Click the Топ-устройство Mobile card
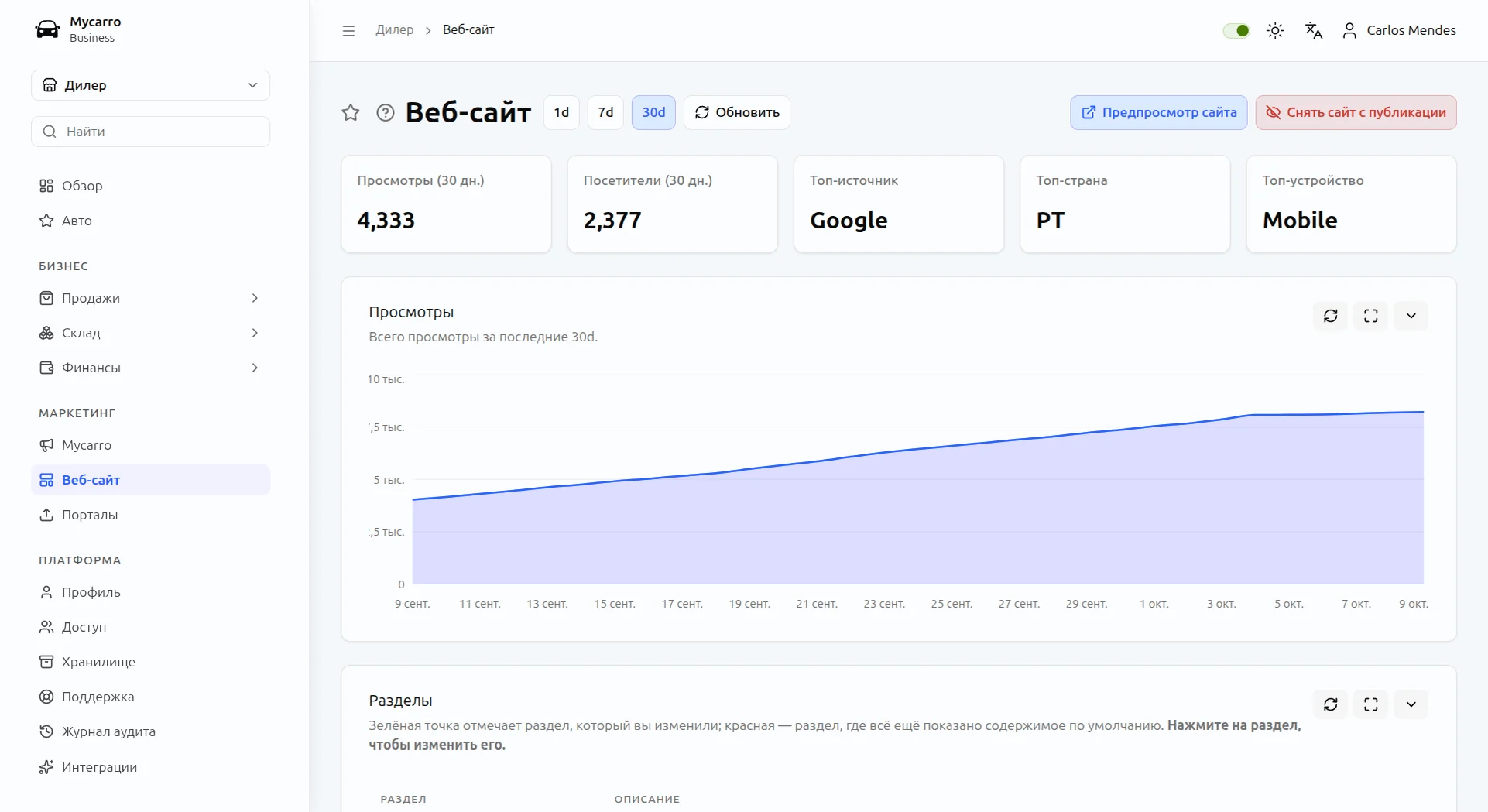This screenshot has width=1488, height=812. pos(1352,204)
